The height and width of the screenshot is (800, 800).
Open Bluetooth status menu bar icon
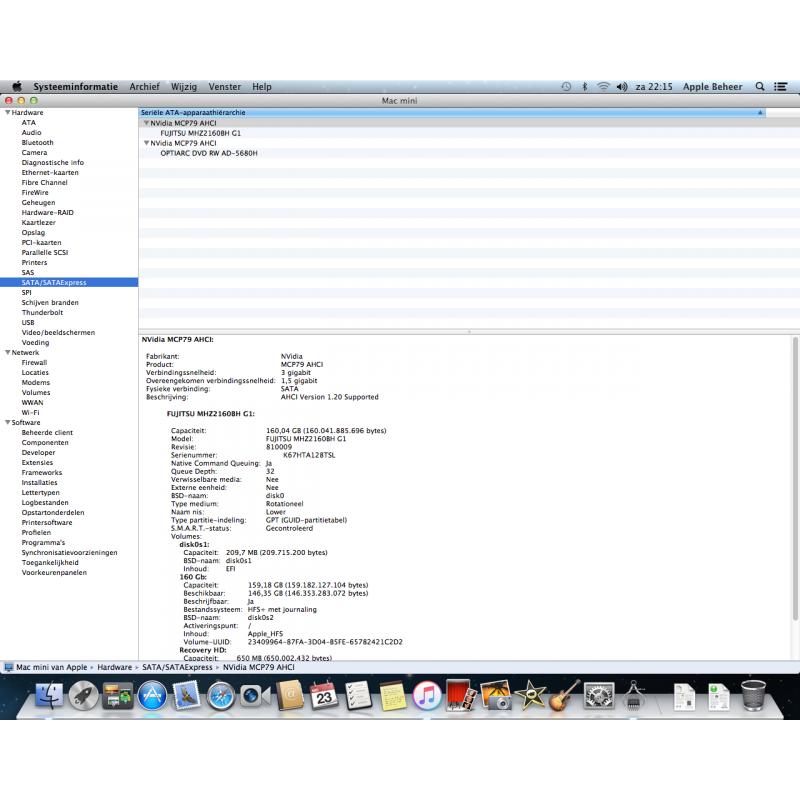[x=585, y=86]
